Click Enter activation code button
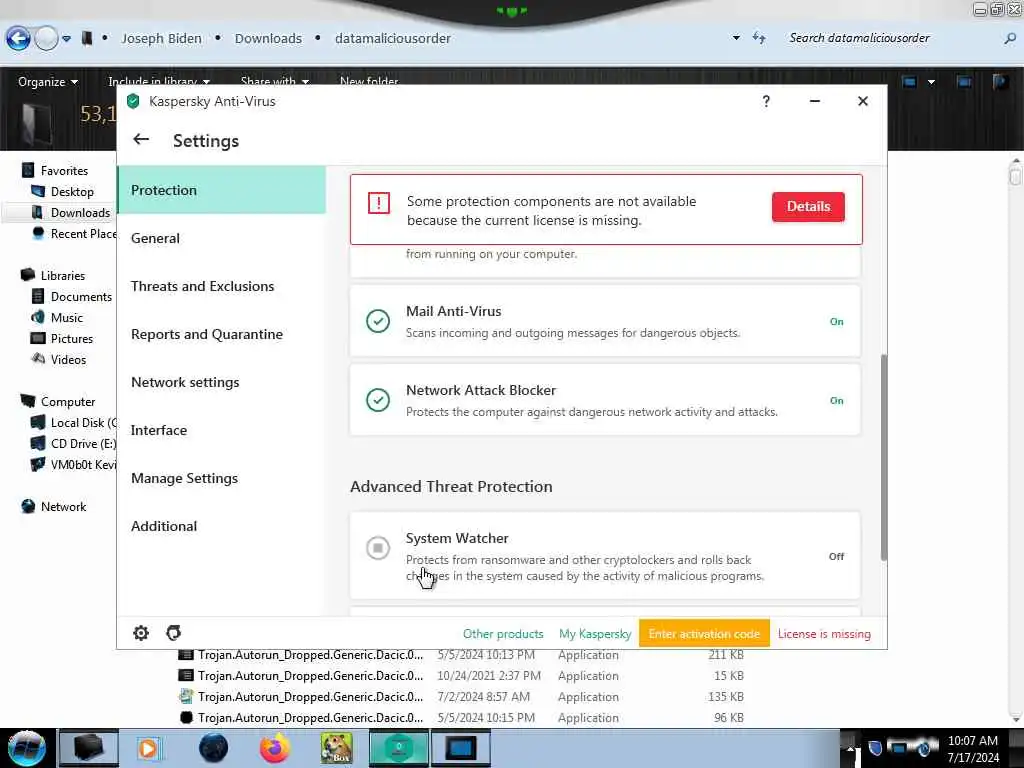 (704, 633)
